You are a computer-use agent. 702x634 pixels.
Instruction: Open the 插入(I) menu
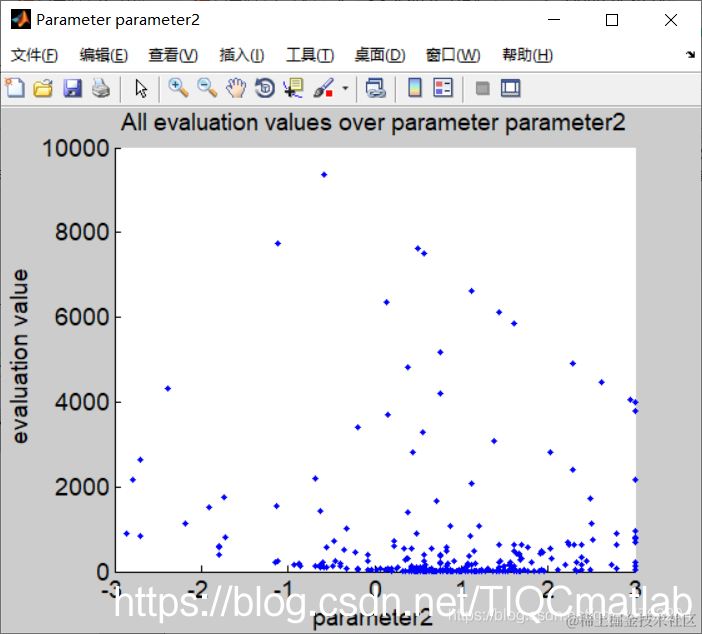242,55
